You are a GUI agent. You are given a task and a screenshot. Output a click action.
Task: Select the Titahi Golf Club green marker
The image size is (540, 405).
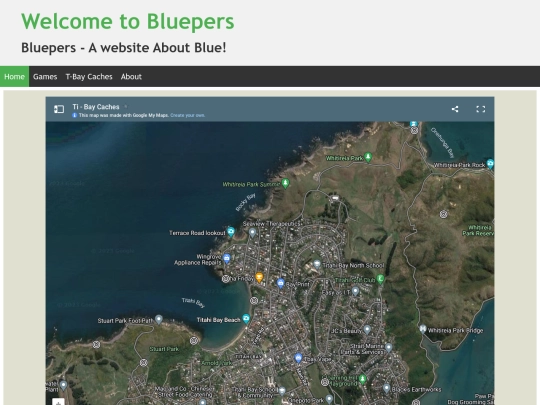380,278
